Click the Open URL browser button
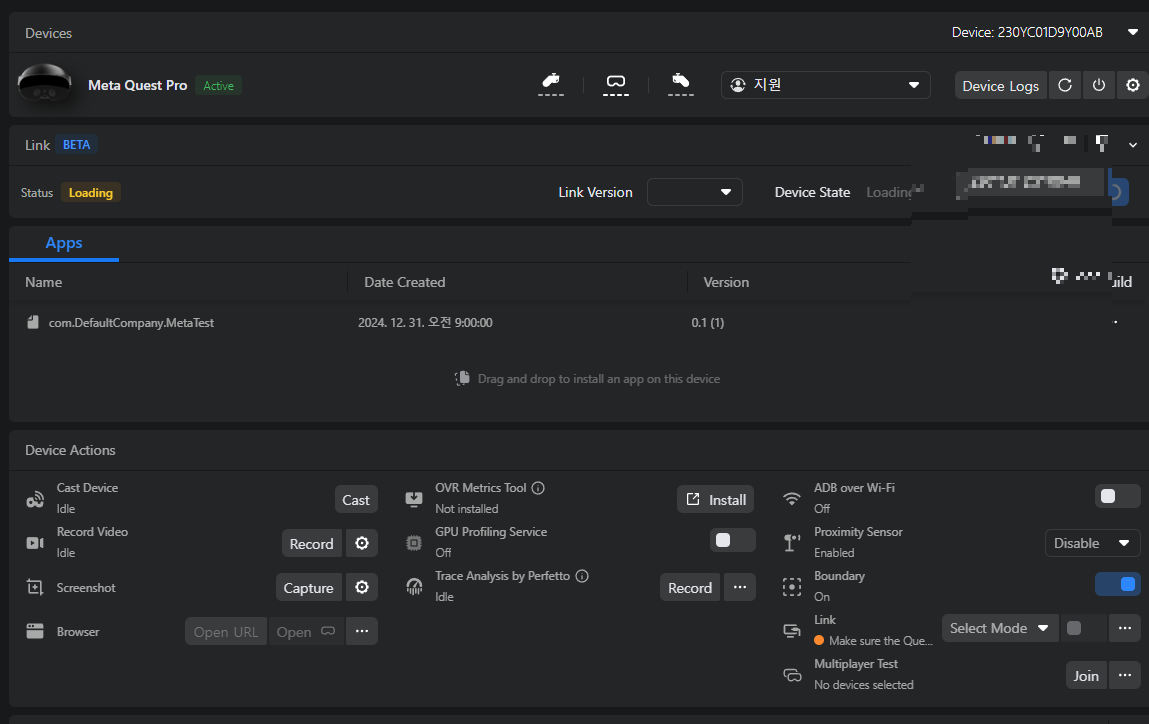 point(226,632)
